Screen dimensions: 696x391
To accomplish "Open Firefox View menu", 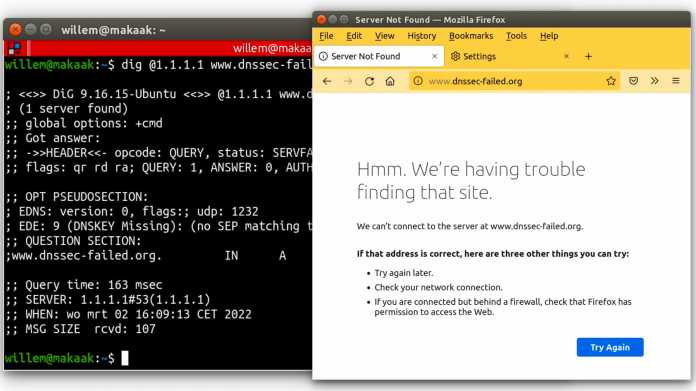I will [384, 36].
